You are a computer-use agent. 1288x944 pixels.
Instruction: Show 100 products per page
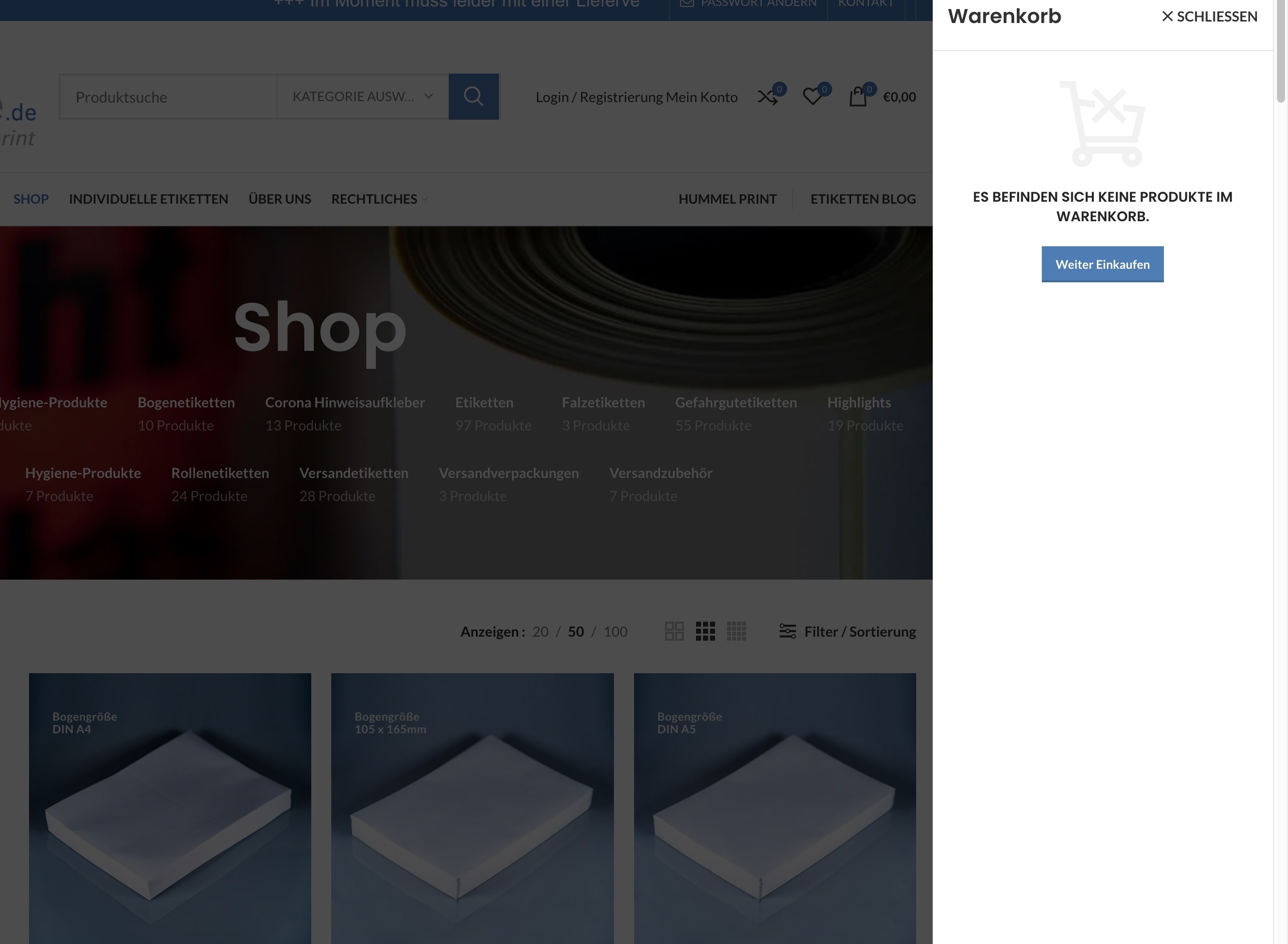[615, 632]
